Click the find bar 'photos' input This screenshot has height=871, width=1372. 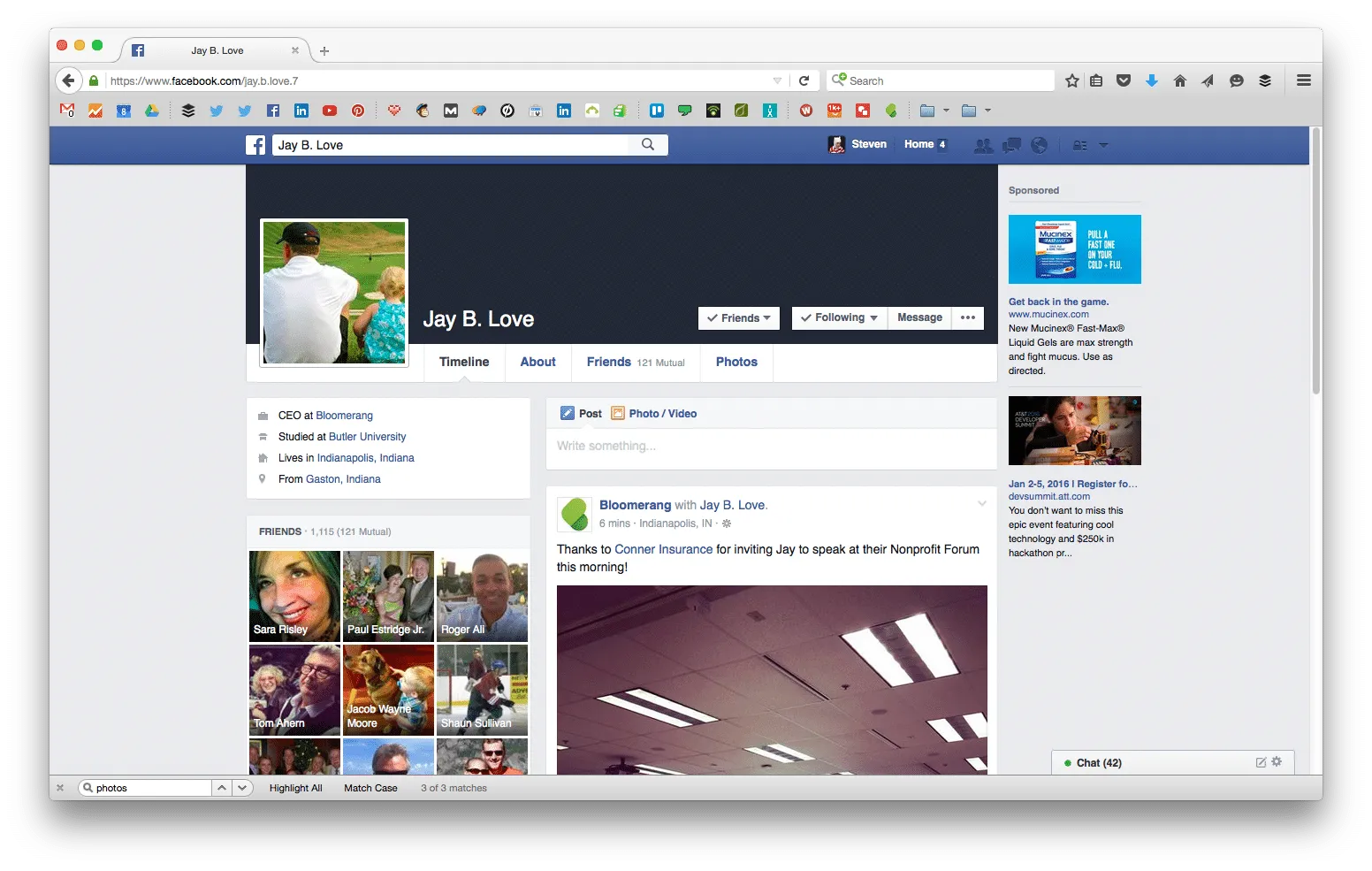(x=145, y=788)
